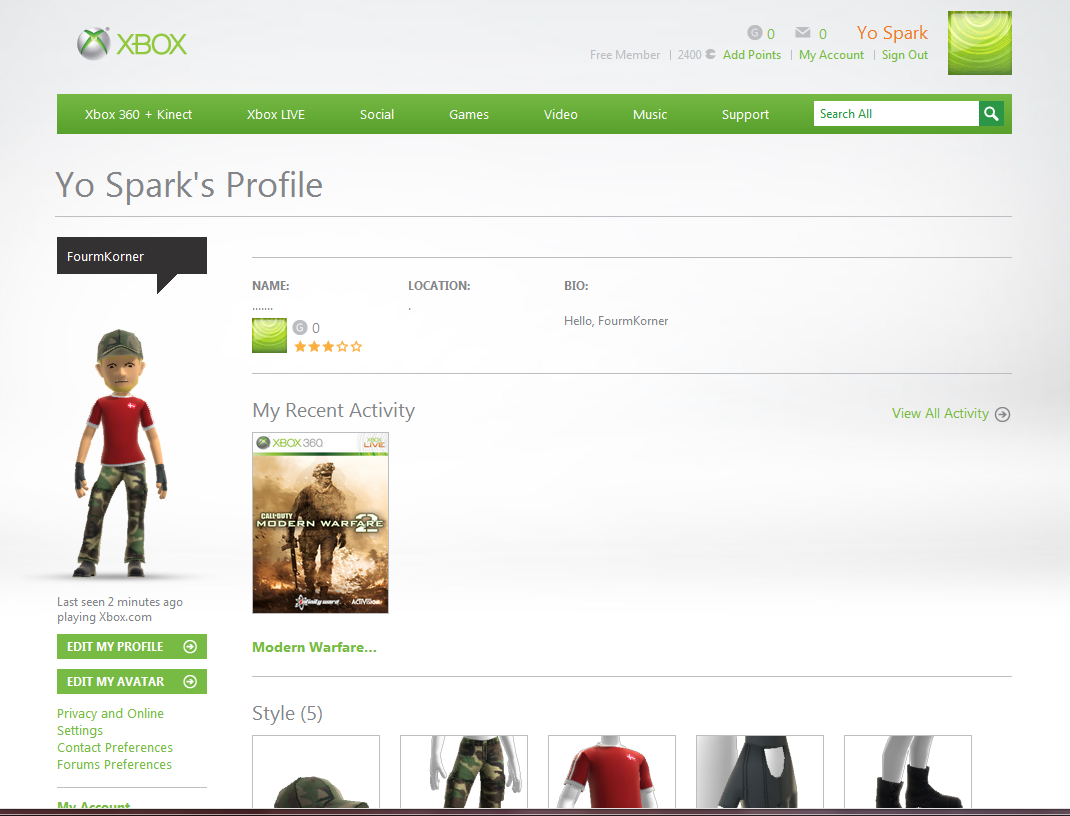Viewport: 1070px width, 816px height.
Task: Open Privacy and Online Settings link
Action: tap(110, 722)
